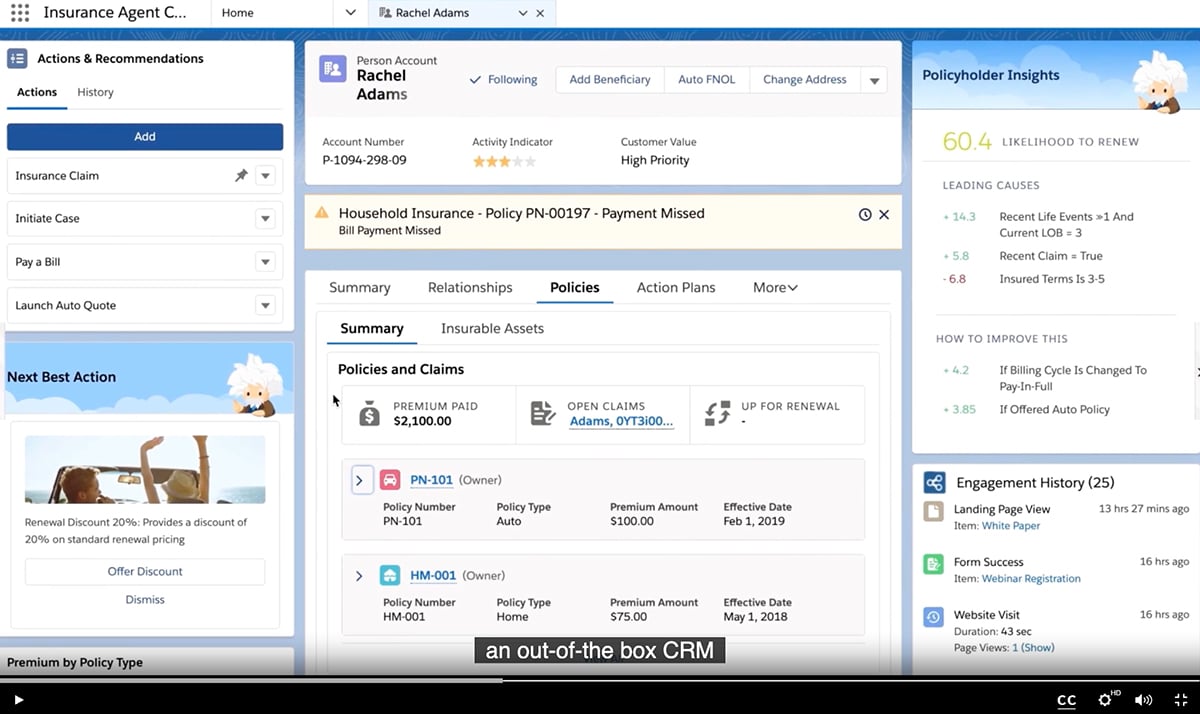Open the App Launcher waffle icon

(18, 12)
